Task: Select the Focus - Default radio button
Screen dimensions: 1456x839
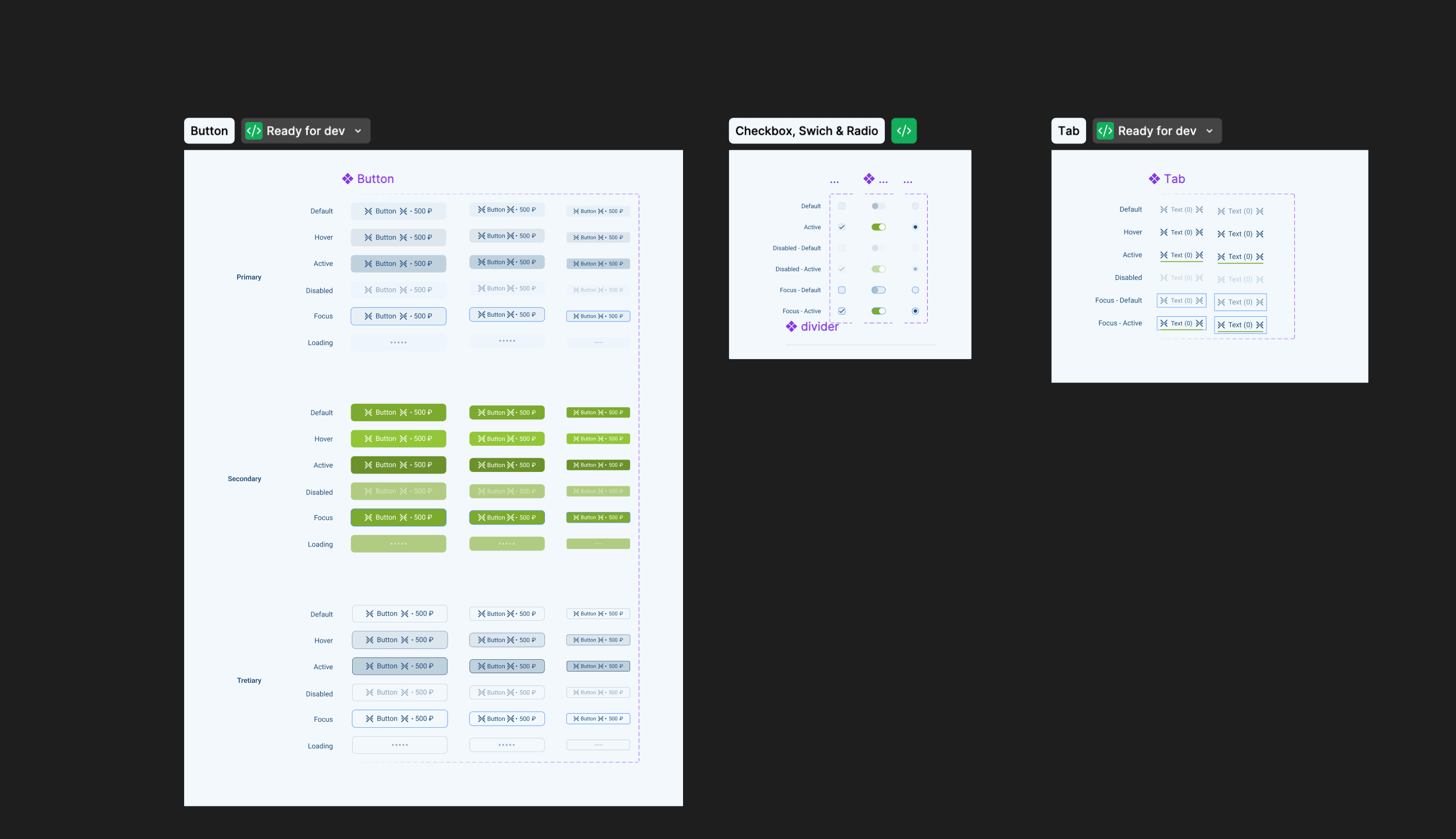Action: point(915,290)
